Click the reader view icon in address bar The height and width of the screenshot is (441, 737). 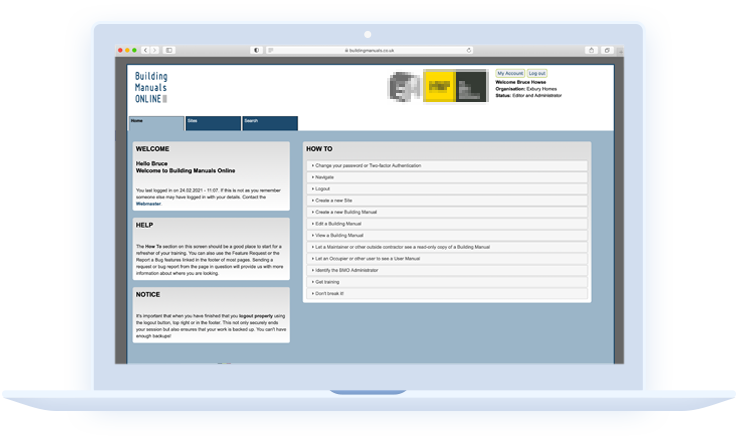point(271,50)
